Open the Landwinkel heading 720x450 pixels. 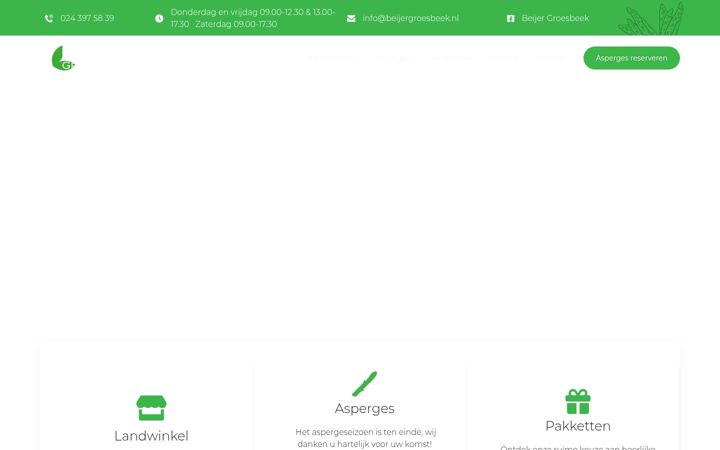(151, 436)
